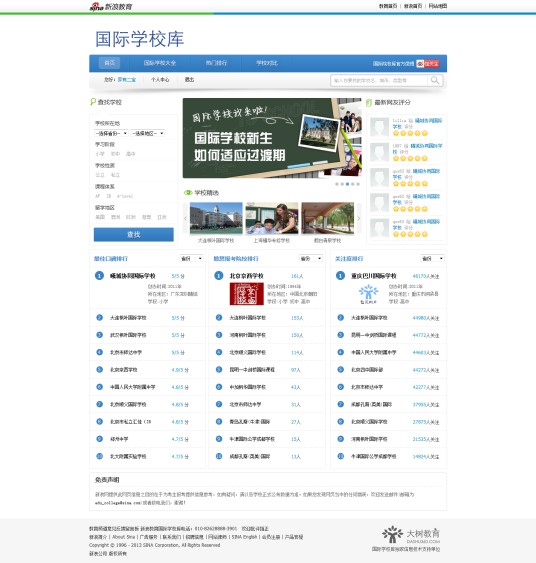The width and height of the screenshot is (536, 563).
Task: Click the 大树教育 logo in footer
Action: click(x=411, y=535)
